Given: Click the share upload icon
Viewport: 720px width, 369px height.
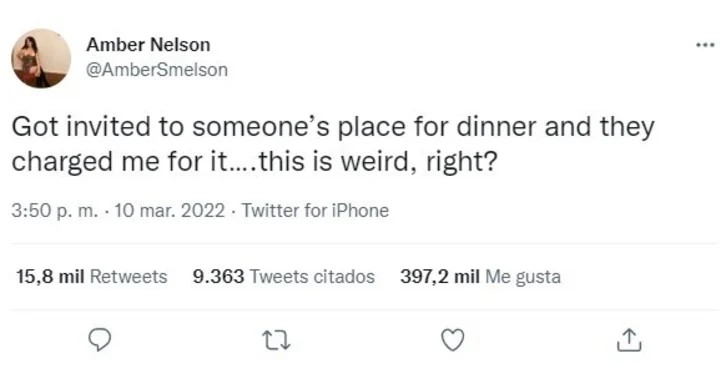Looking at the screenshot, I should [629, 340].
